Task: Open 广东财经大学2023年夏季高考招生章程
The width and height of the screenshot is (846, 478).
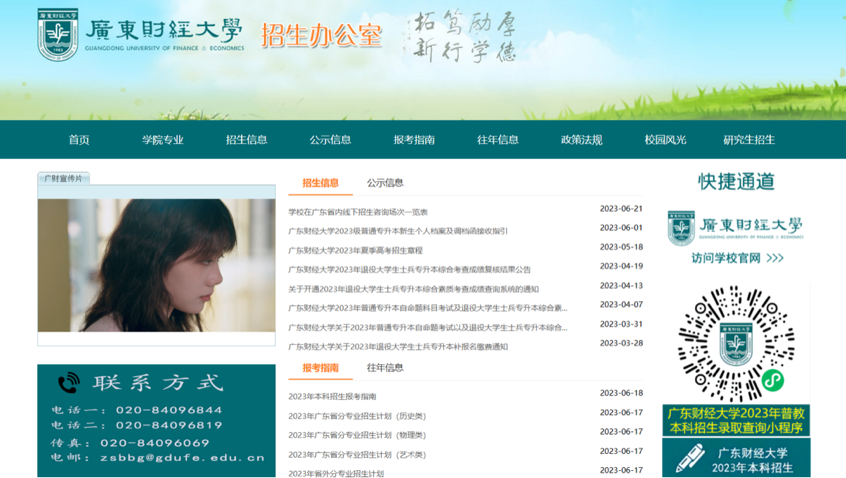Action: (x=355, y=250)
